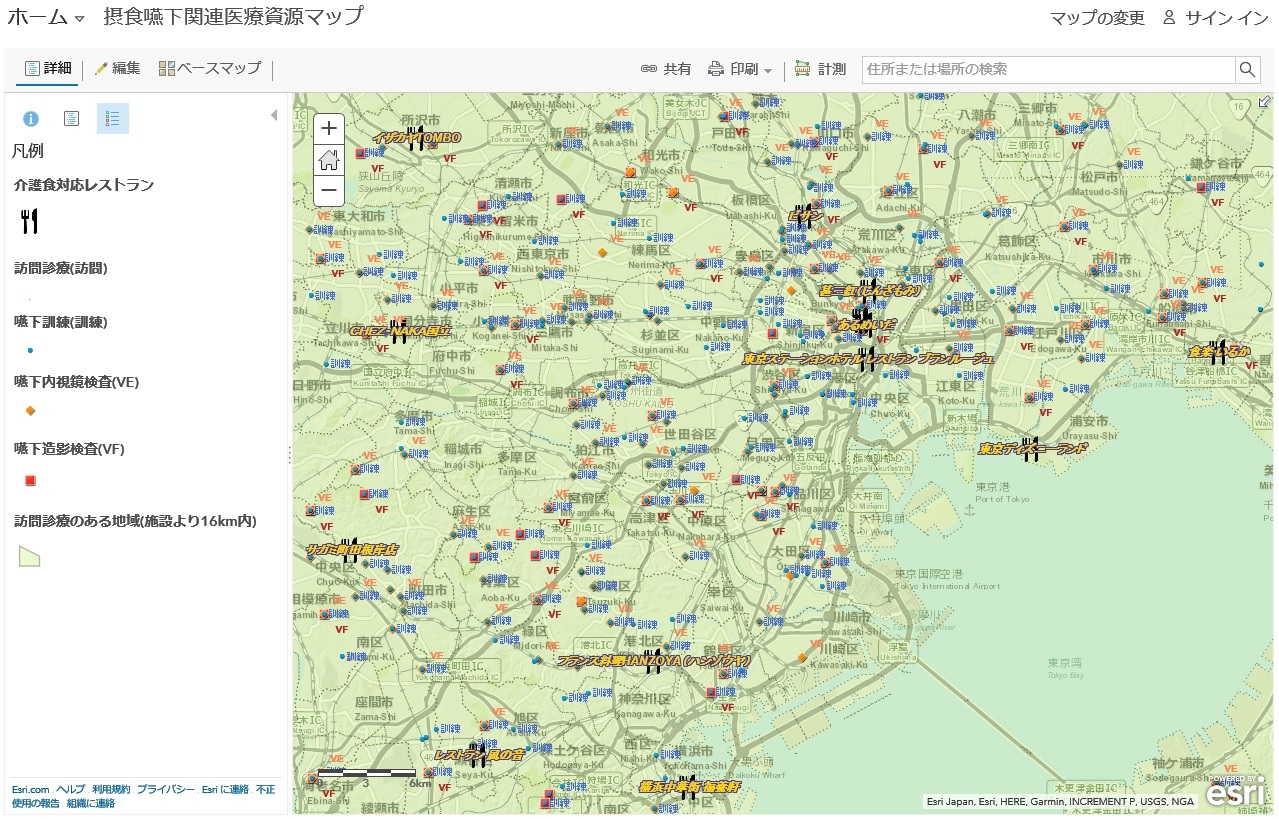The width and height of the screenshot is (1279, 819).
Task: Open the ベースマップ gallery
Action: pos(210,69)
